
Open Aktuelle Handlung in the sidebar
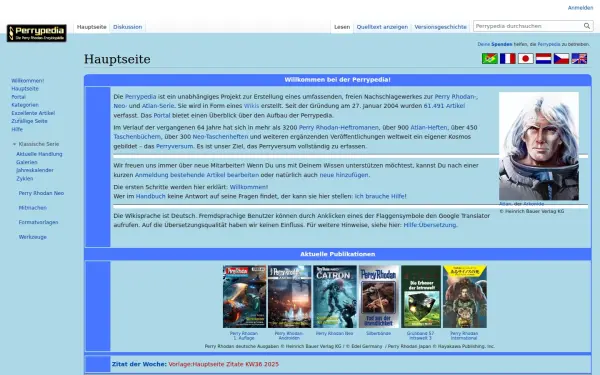39,154
